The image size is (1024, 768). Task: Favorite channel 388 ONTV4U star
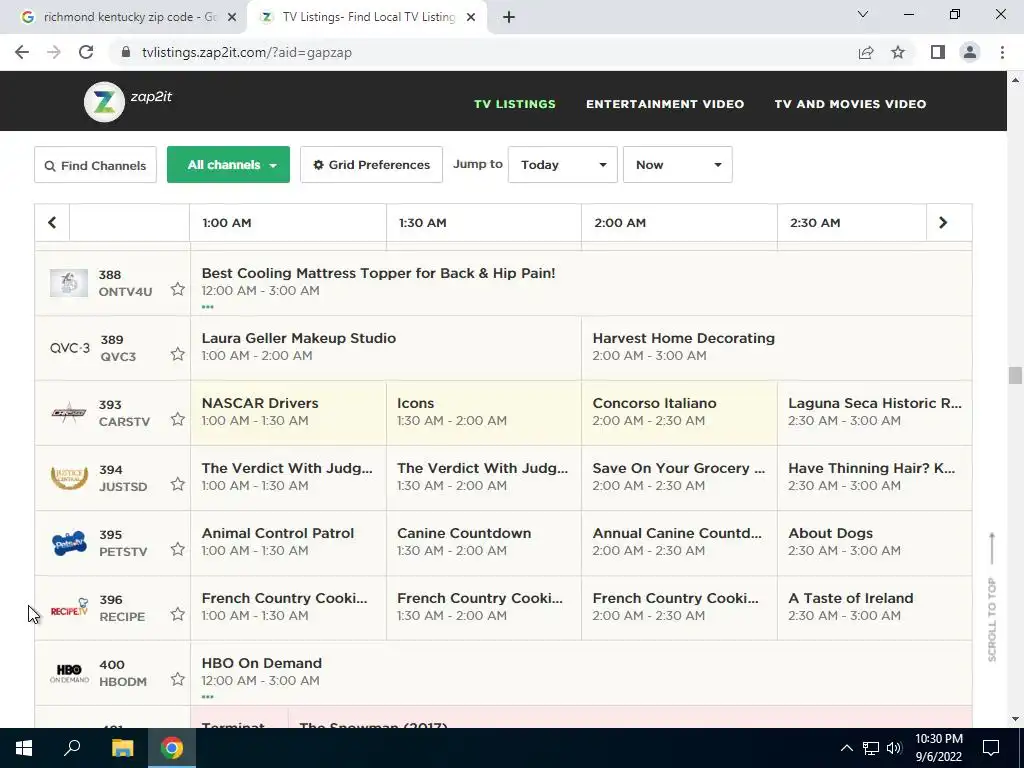click(178, 289)
